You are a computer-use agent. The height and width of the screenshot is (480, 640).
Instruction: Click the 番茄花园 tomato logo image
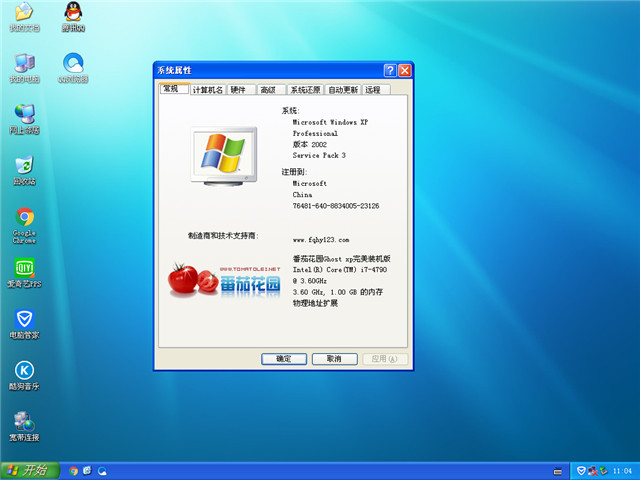click(x=224, y=280)
